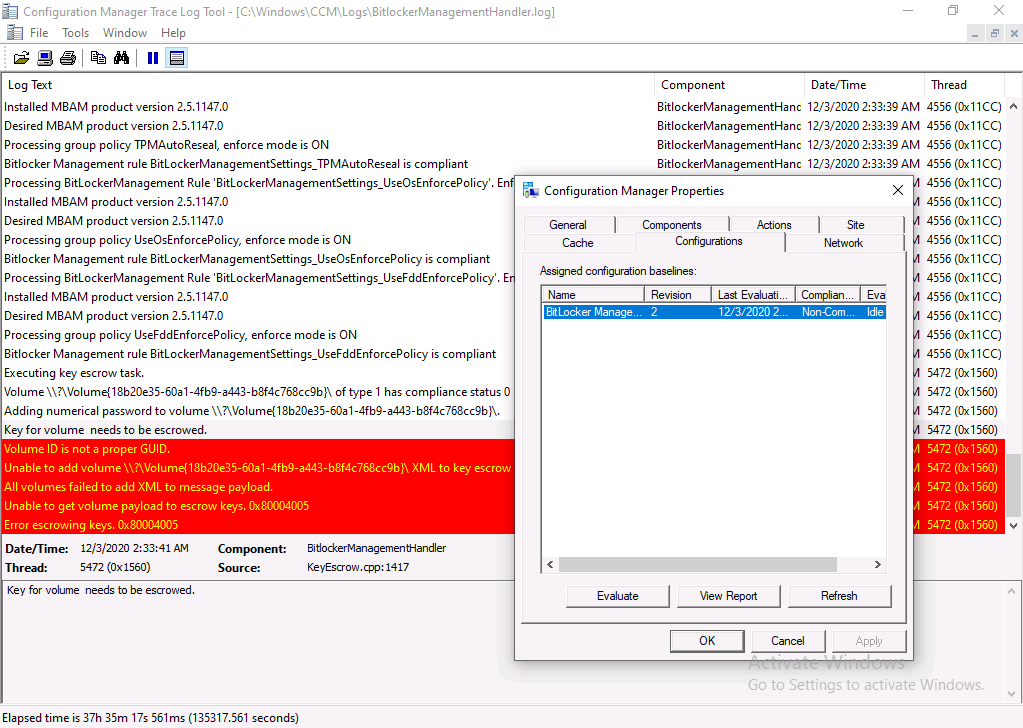
Task: Click the Open log file toolbar icon
Action: [x=22, y=58]
